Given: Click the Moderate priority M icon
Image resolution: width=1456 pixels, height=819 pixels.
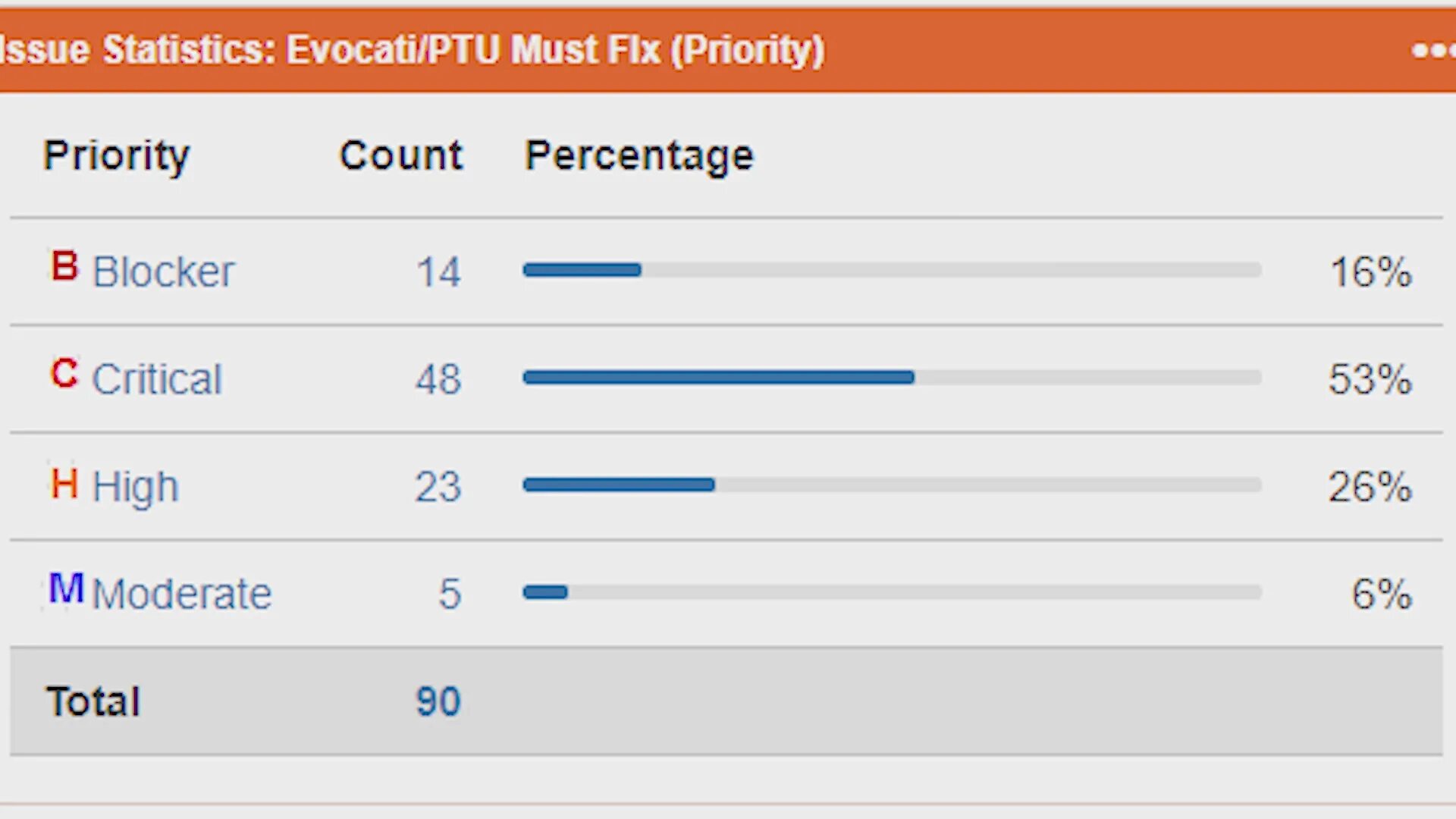Looking at the screenshot, I should click(66, 588).
